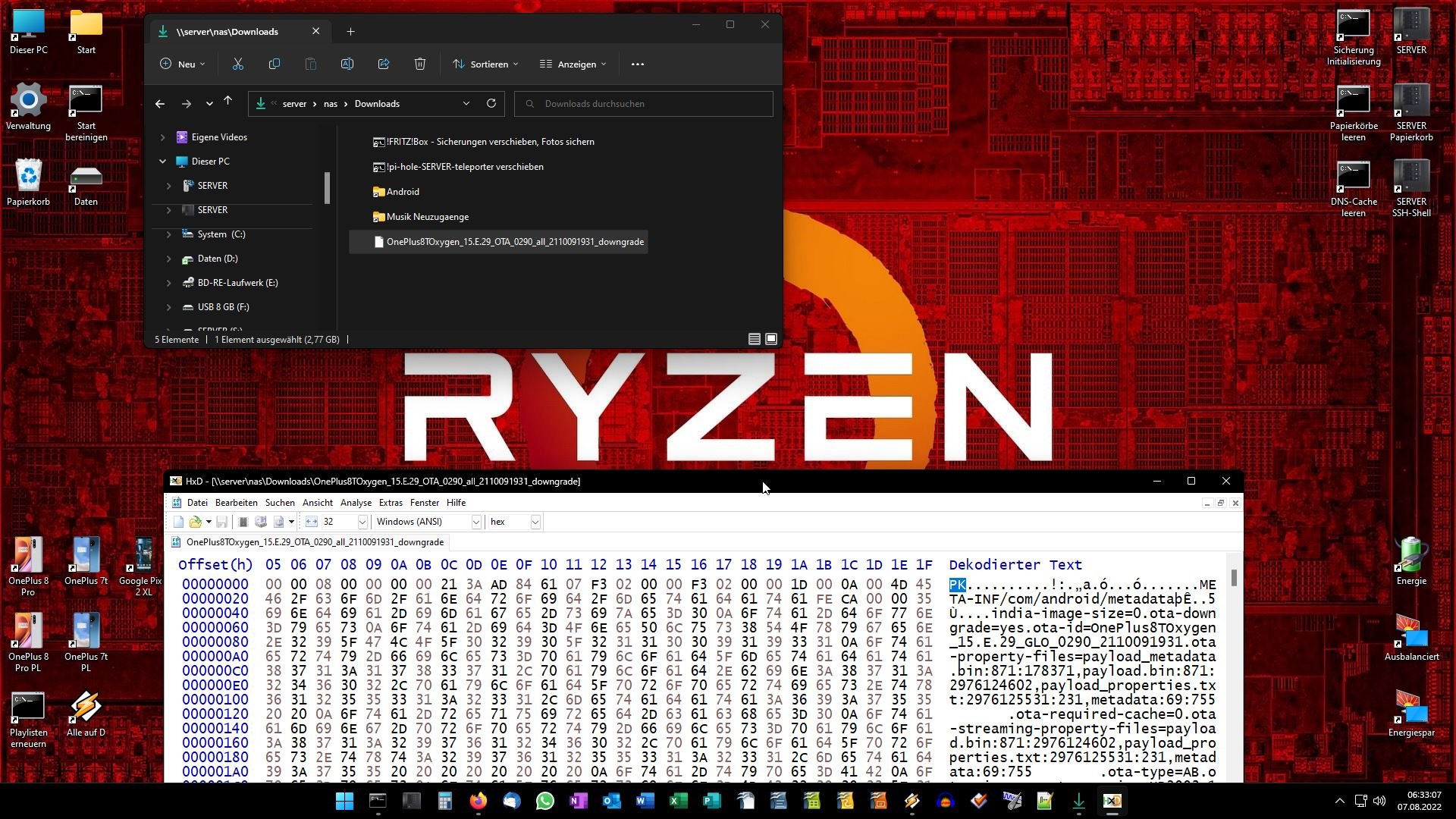Switch Explorer to large thumbnails view icon
1456x819 pixels.
[771, 339]
